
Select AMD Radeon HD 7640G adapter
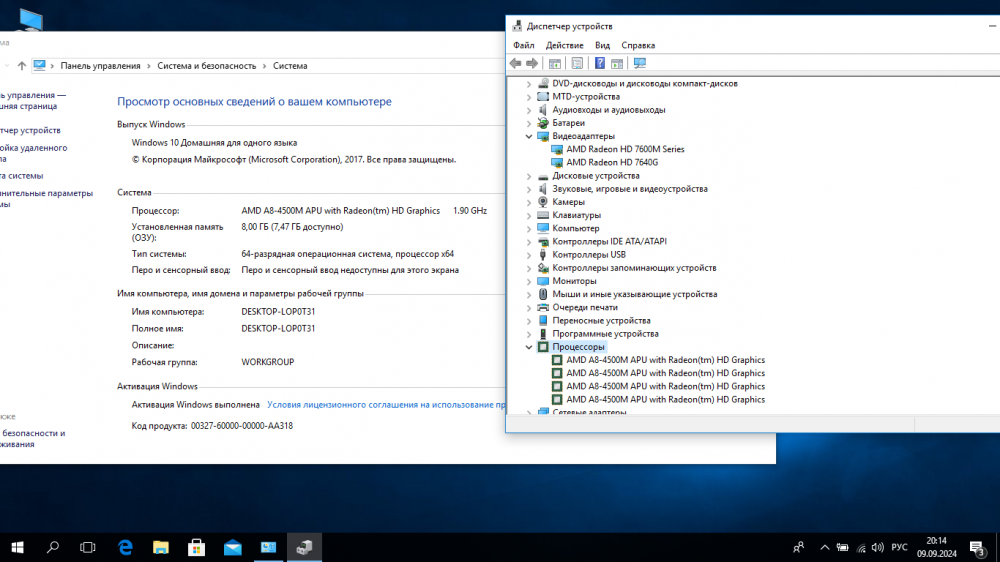point(612,162)
